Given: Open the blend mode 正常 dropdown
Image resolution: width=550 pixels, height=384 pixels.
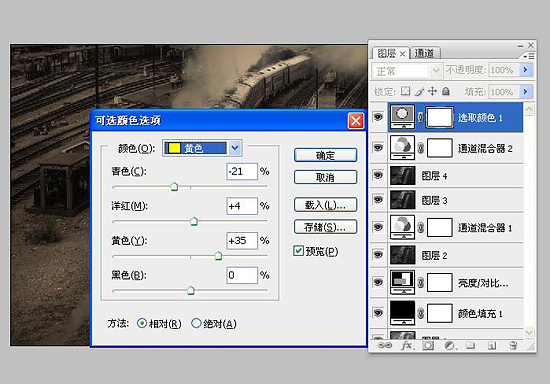Looking at the screenshot, I should 407,71.
